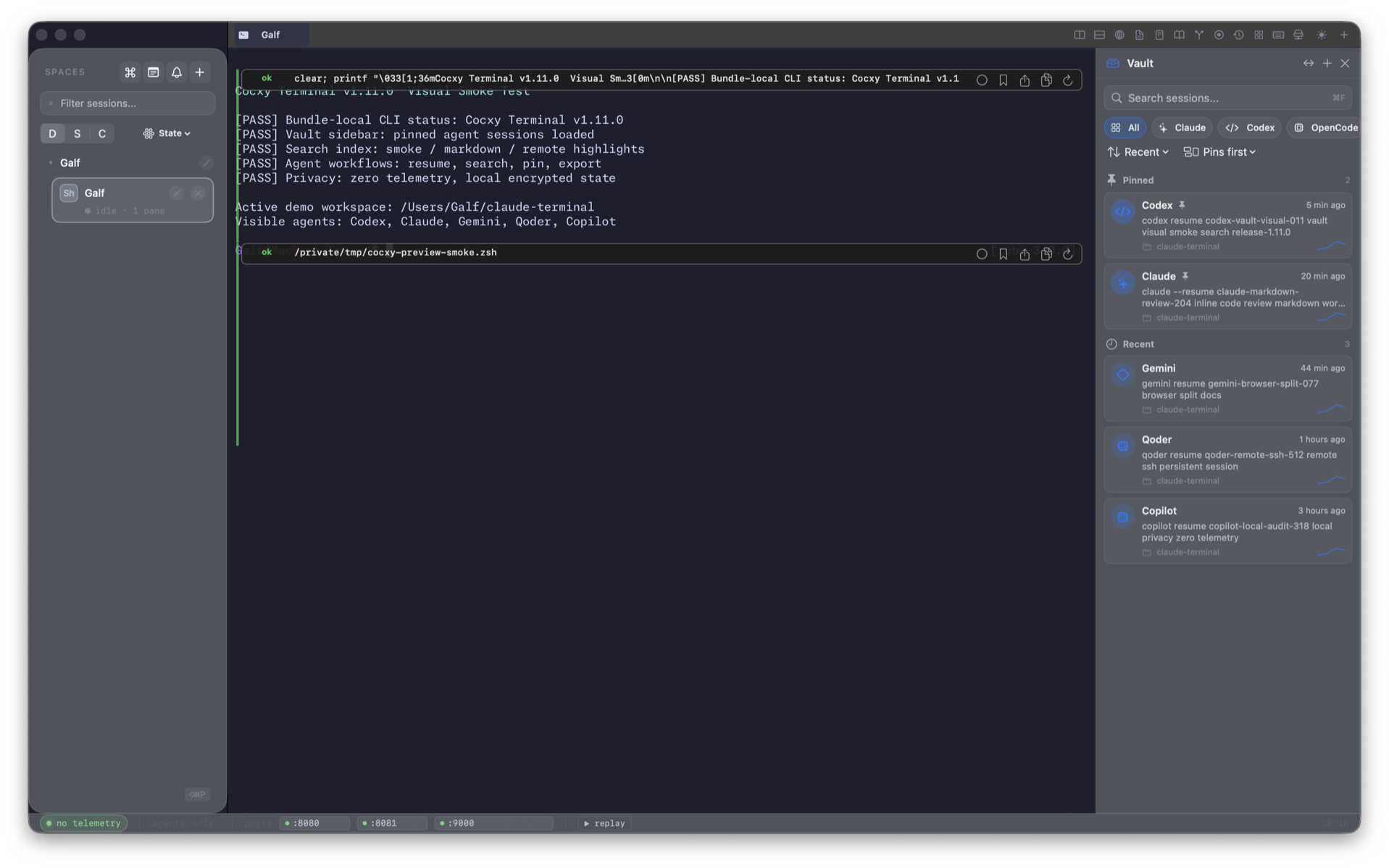
Task: Share the clear; printf command block
Action: [x=1025, y=80]
